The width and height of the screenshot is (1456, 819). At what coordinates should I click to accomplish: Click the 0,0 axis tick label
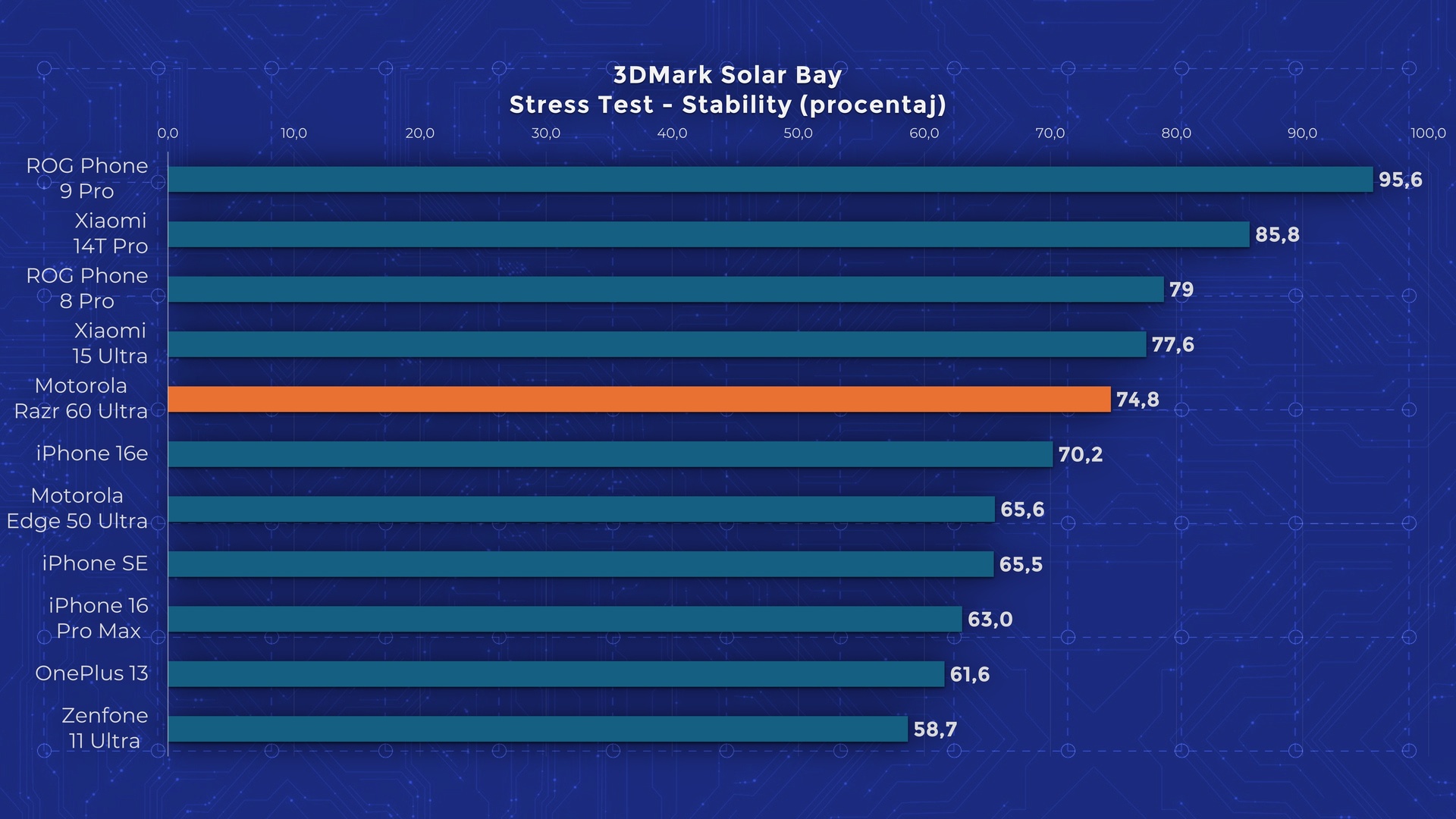coord(168,133)
